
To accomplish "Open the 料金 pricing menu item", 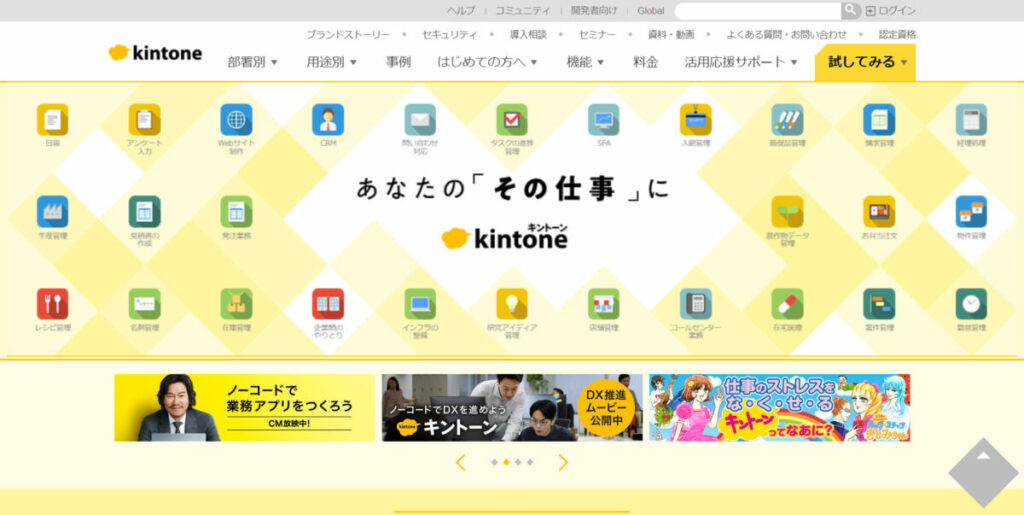I will 645,62.
